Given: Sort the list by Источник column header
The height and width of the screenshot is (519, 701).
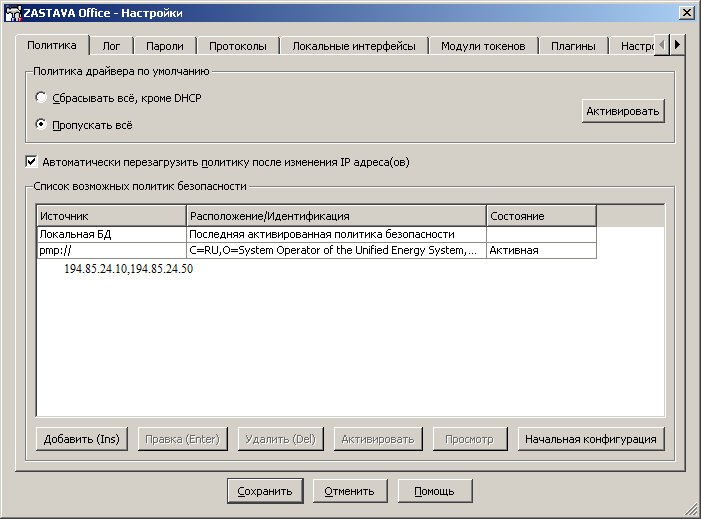Looking at the screenshot, I should (111, 216).
